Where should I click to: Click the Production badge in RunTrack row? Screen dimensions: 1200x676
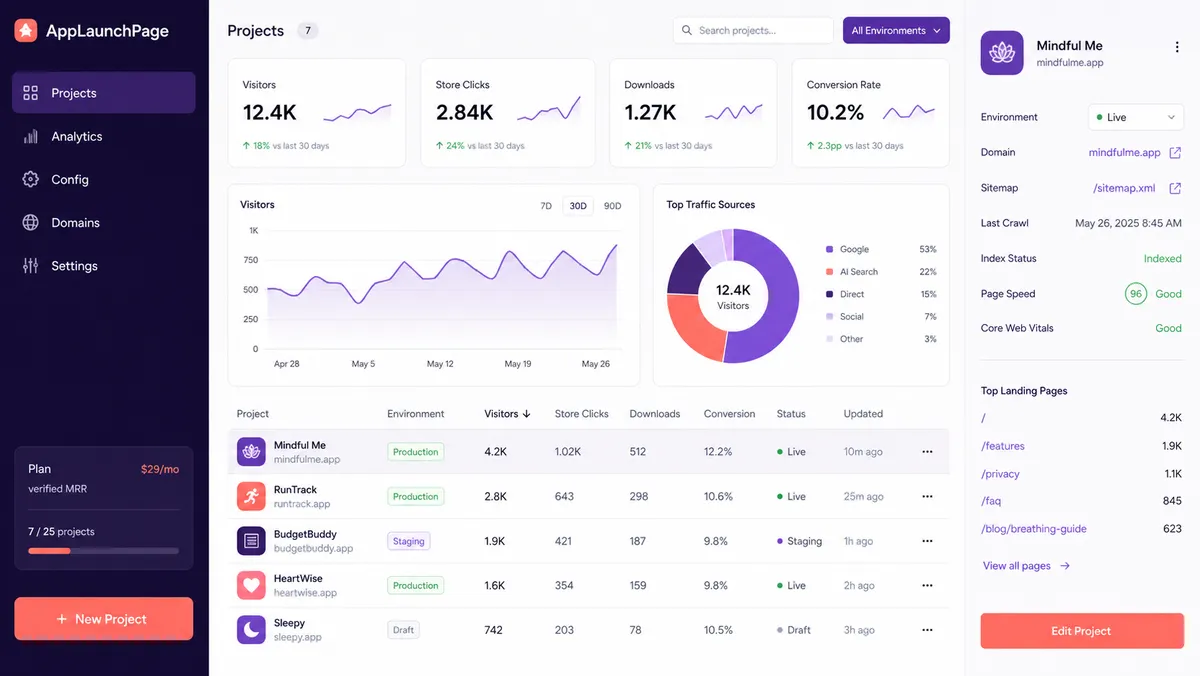(x=415, y=497)
